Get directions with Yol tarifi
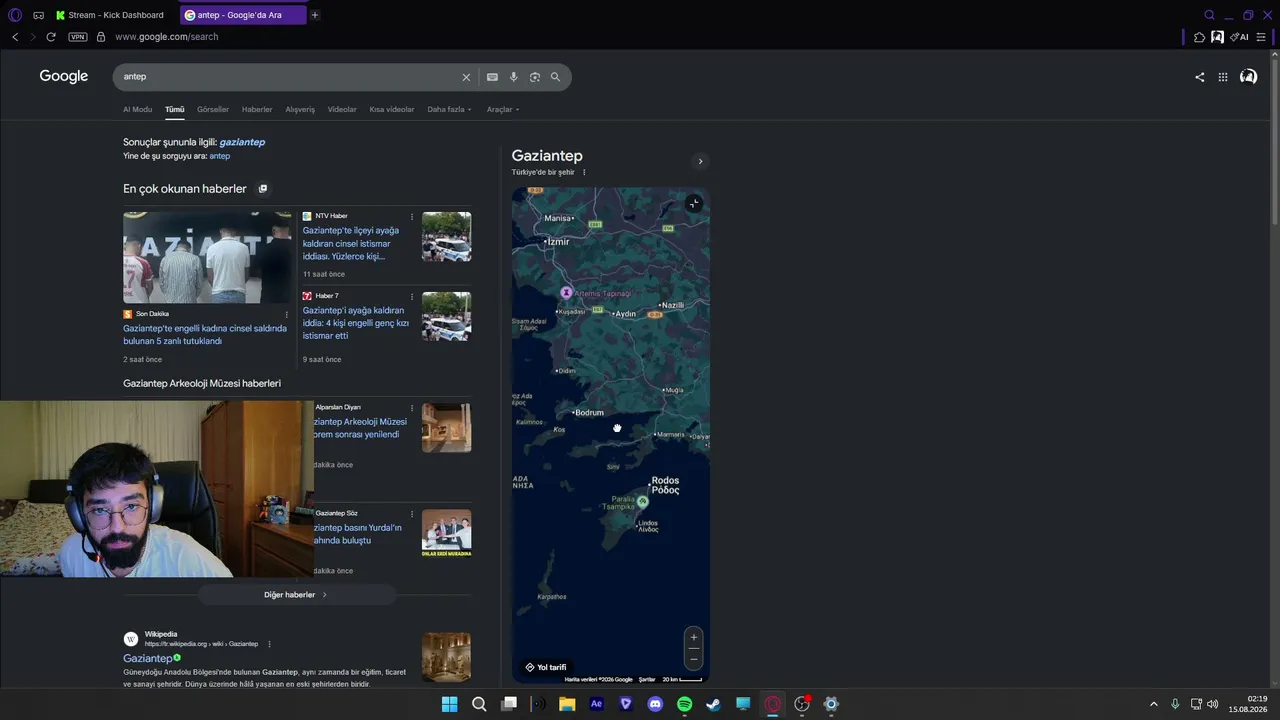Viewport: 1280px width, 720px height. 546,667
